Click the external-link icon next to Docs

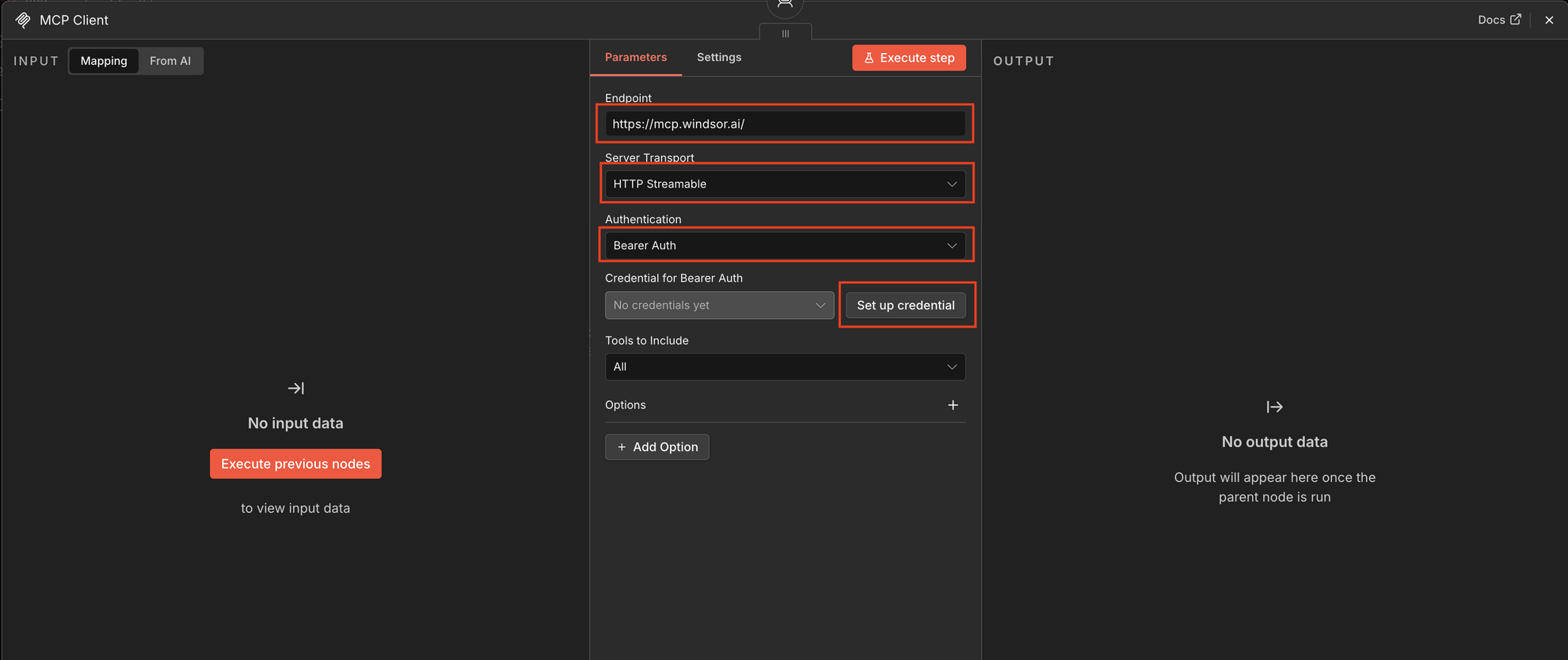(1516, 20)
